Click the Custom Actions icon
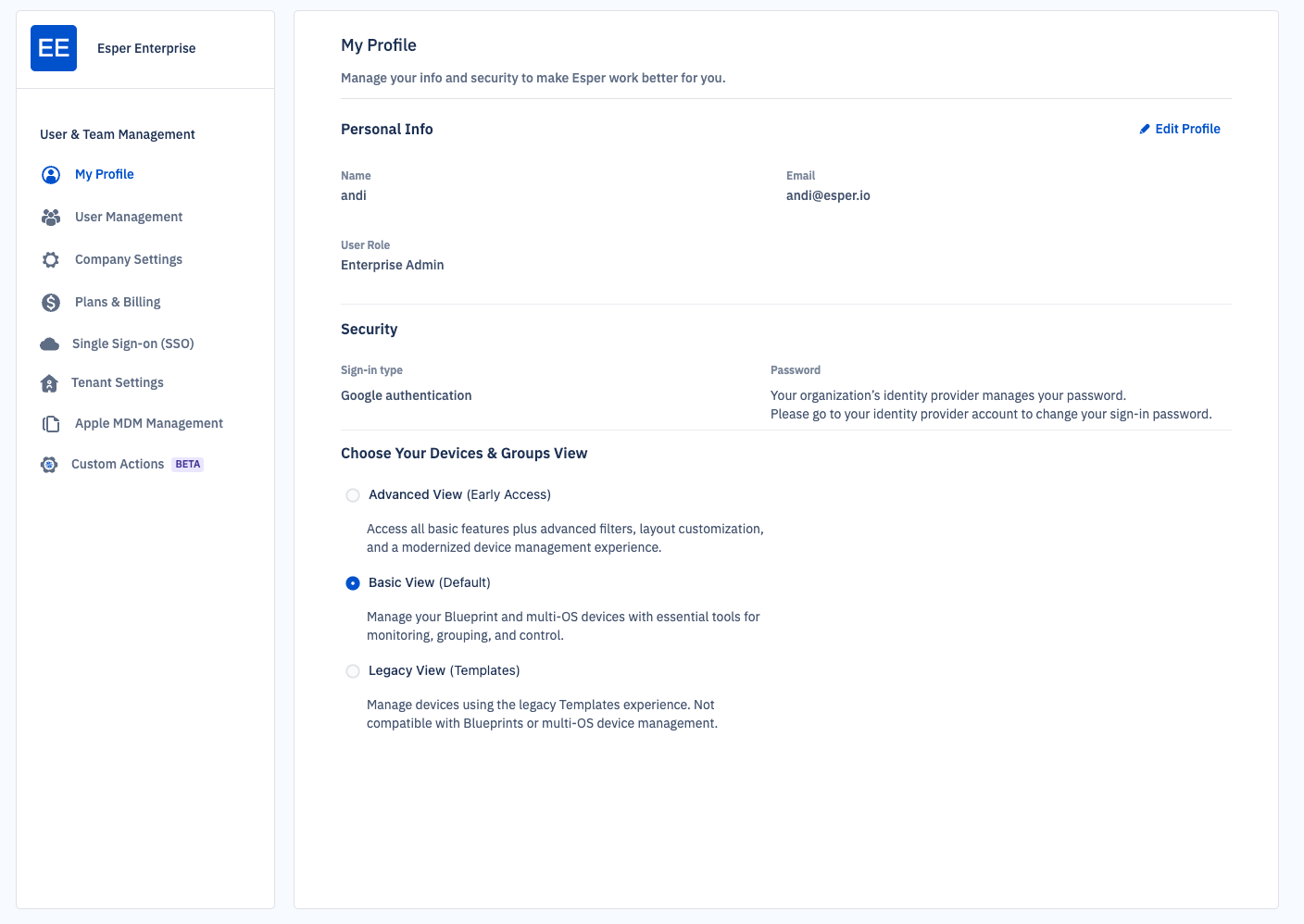Screen dimensions: 1304x924 (49, 465)
